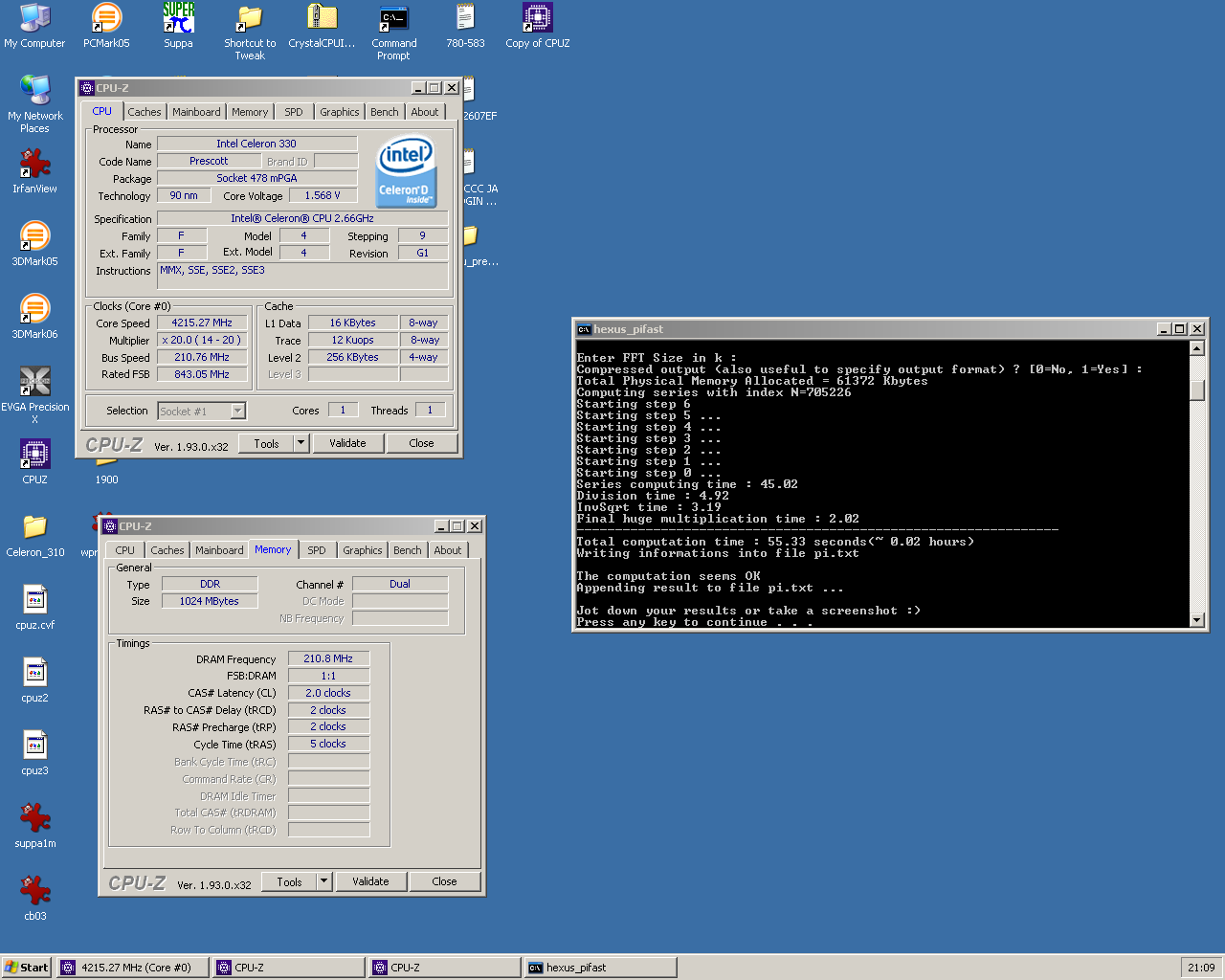Click the Start button on taskbar

[26, 968]
